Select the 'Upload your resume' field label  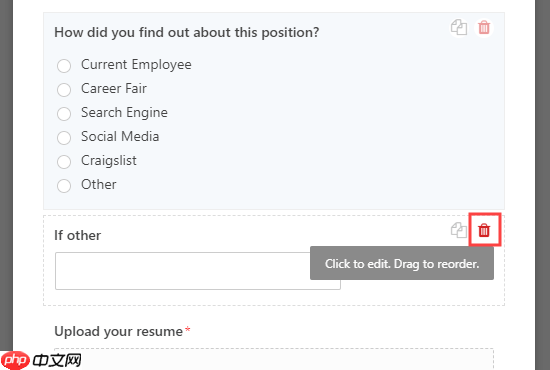(x=119, y=331)
